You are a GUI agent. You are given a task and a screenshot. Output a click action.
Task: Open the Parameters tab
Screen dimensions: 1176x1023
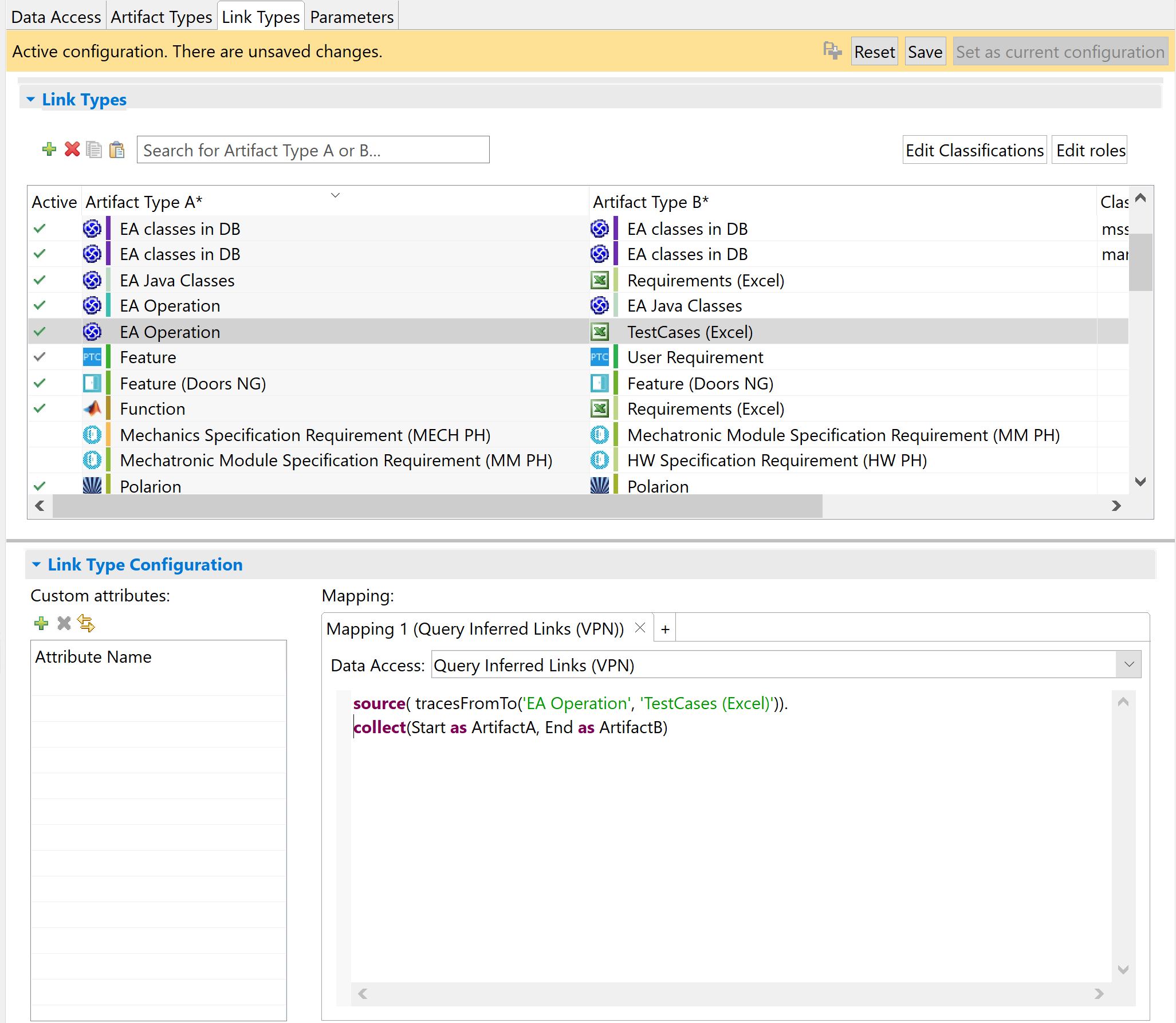[x=352, y=17]
